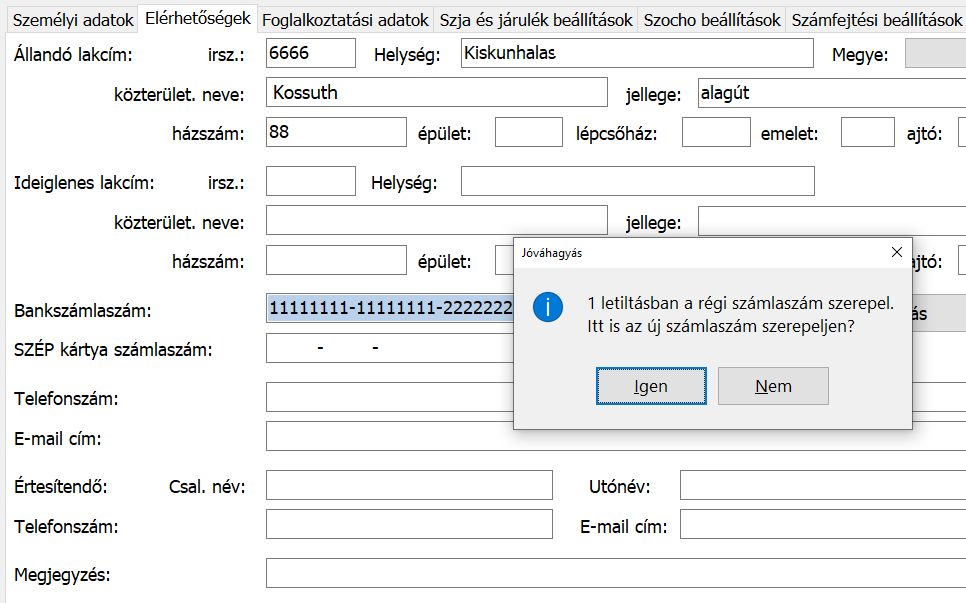The height and width of the screenshot is (603, 966).
Task: Click the jellege field showing alagút
Action: coord(830,93)
